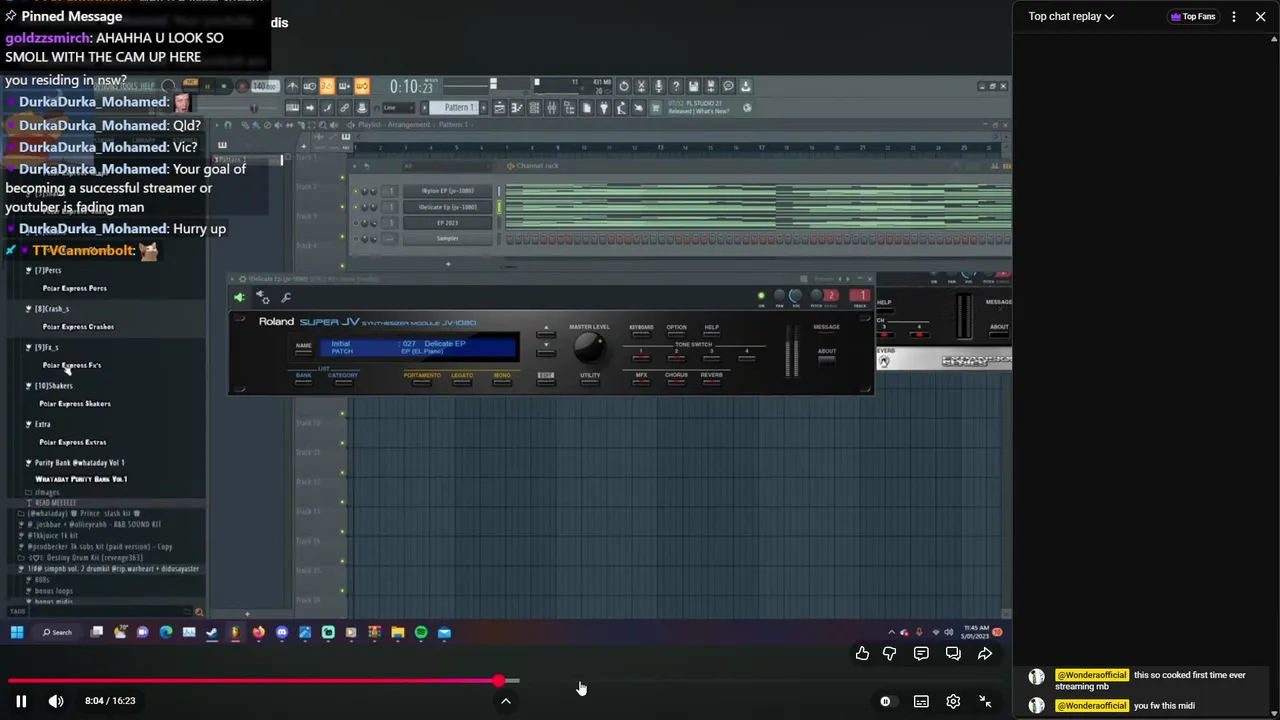This screenshot has width=1280, height=720.
Task: Open plugin options gear arrow icon
Action: click(x=262, y=298)
